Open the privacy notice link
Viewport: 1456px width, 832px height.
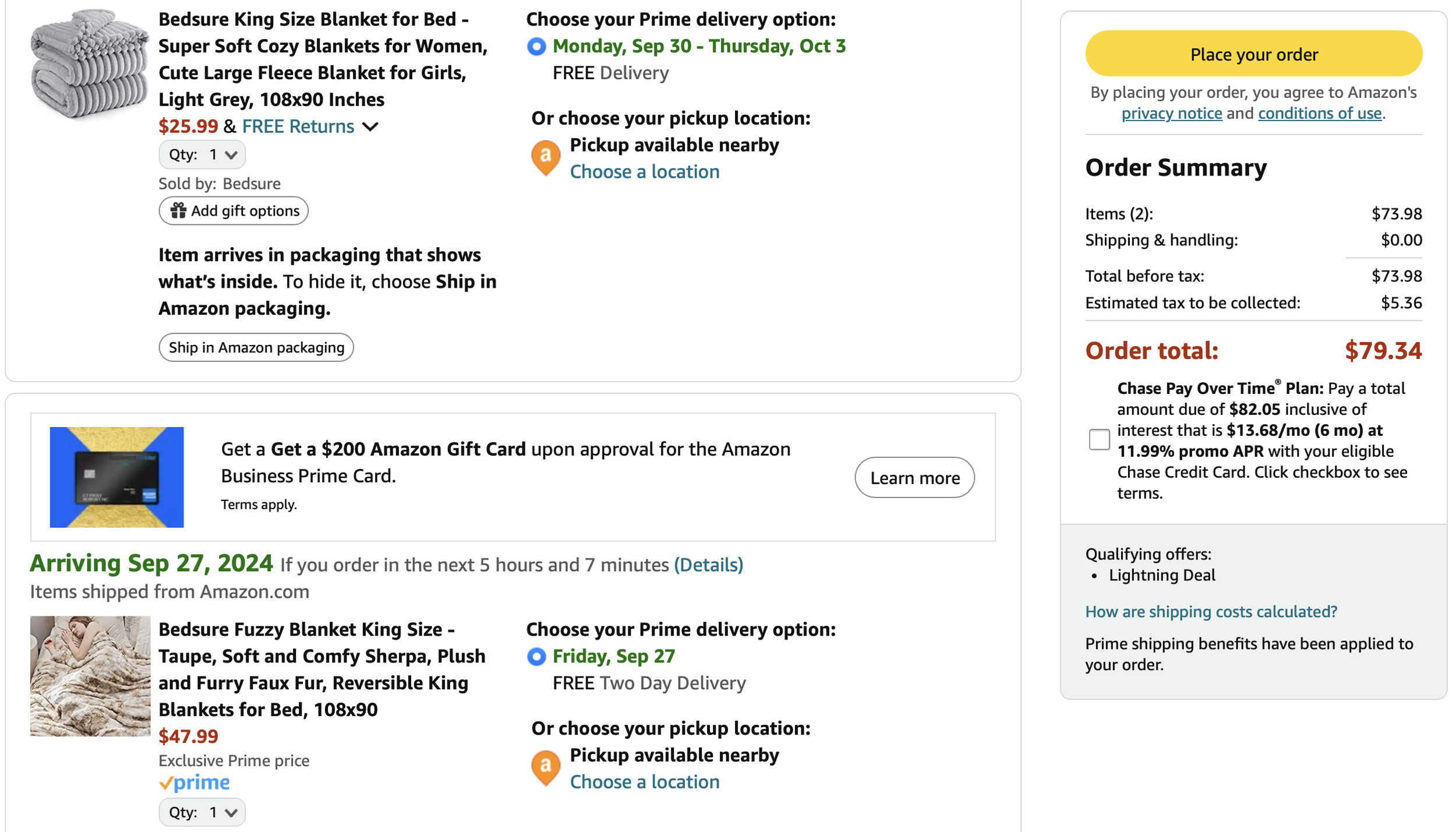(1171, 113)
